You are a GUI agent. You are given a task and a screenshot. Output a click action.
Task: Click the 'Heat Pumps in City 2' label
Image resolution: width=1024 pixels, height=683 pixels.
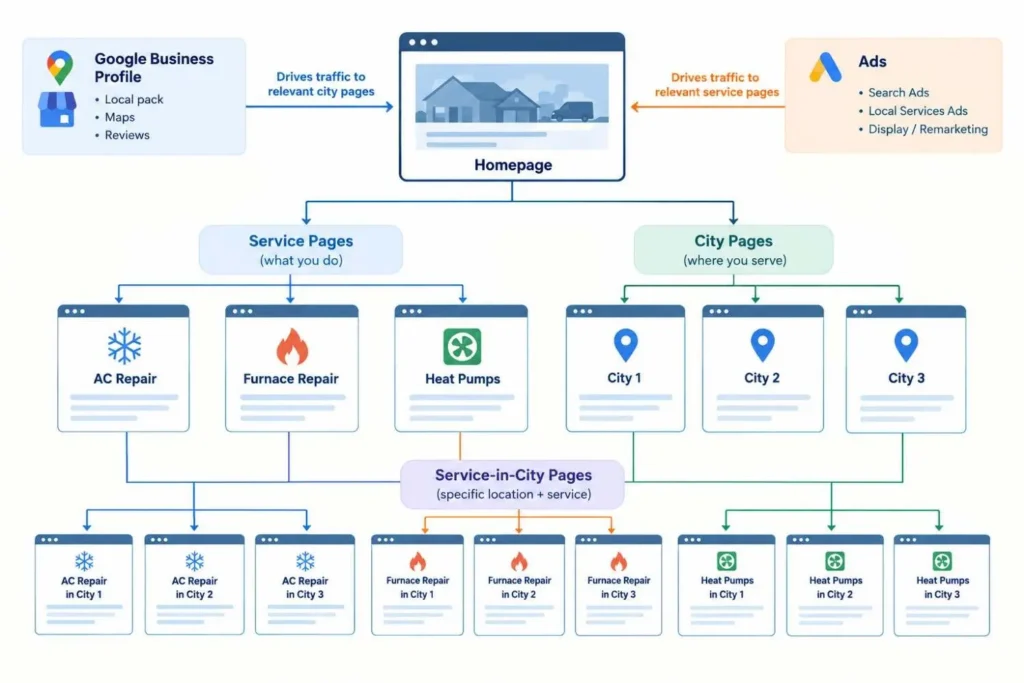point(835,587)
